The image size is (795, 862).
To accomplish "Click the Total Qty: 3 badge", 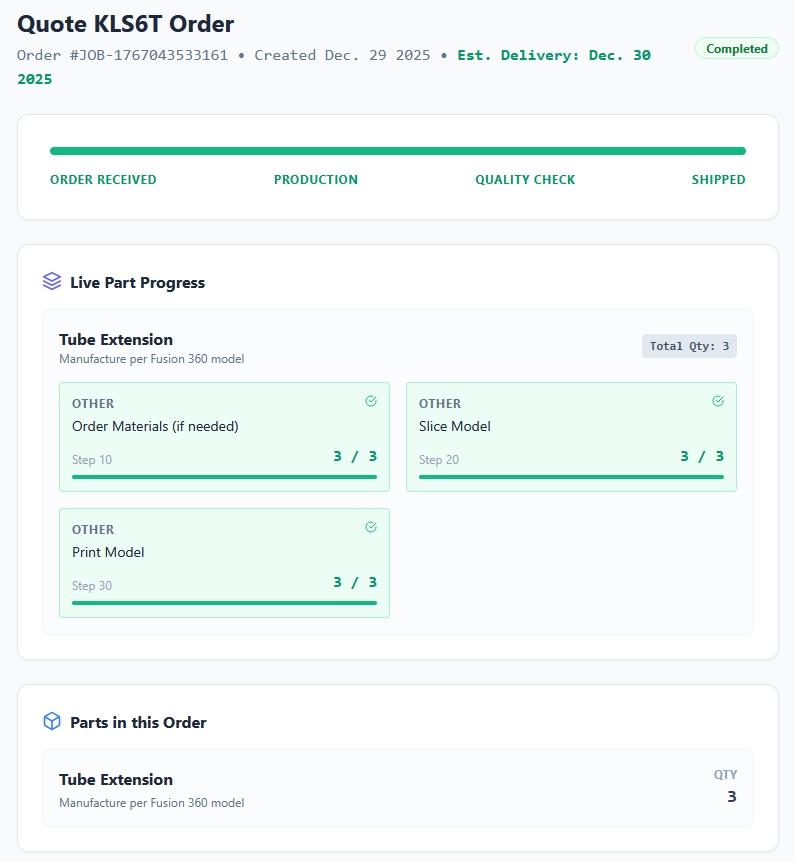I will pos(689,345).
